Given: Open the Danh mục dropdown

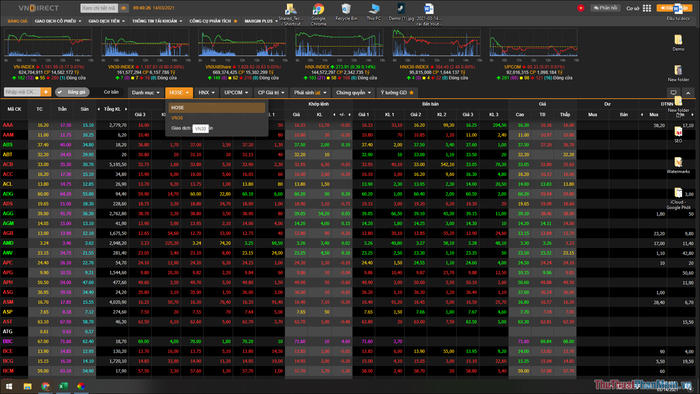Looking at the screenshot, I should point(145,92).
